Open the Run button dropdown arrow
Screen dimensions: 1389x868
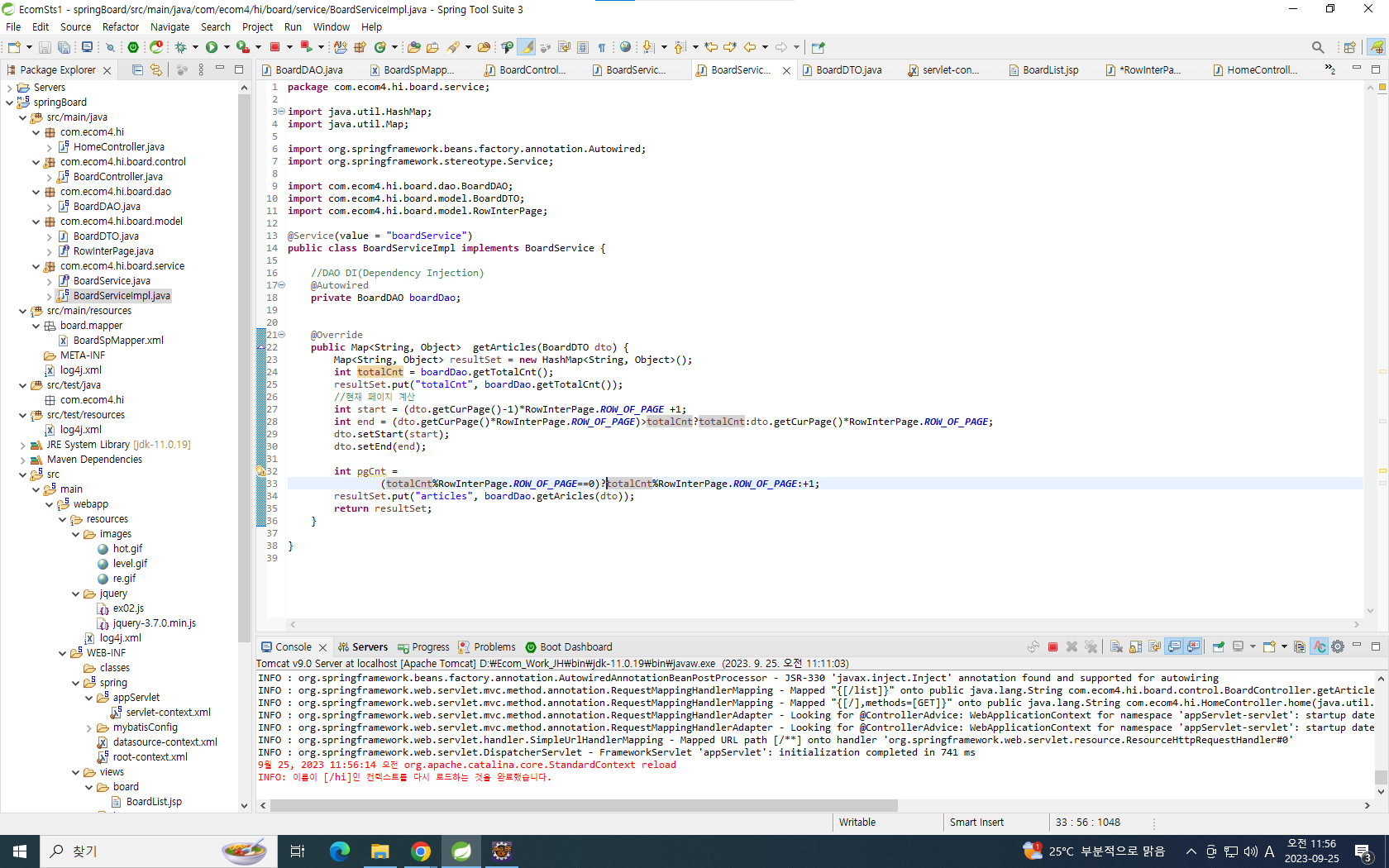pyautogui.click(x=227, y=47)
